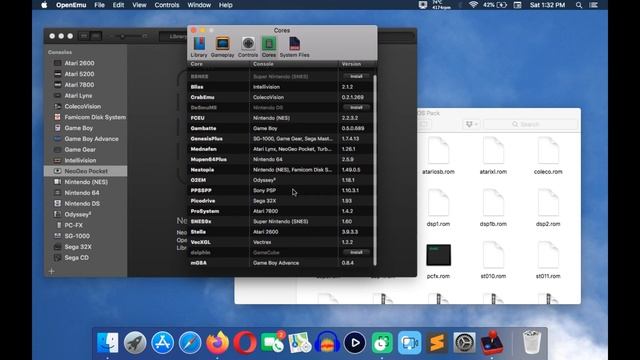Open Finder from the Dock
The image size is (640, 360).
pos(108,342)
